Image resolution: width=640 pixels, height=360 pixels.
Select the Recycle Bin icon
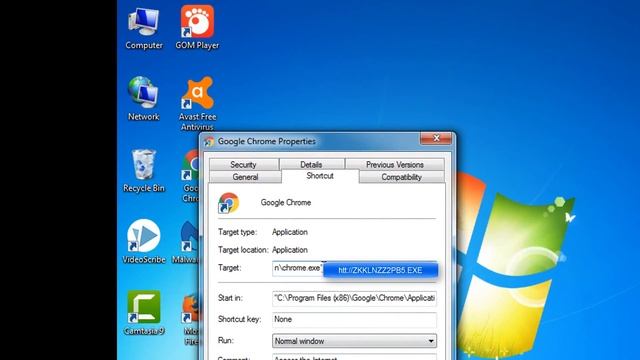[144, 171]
